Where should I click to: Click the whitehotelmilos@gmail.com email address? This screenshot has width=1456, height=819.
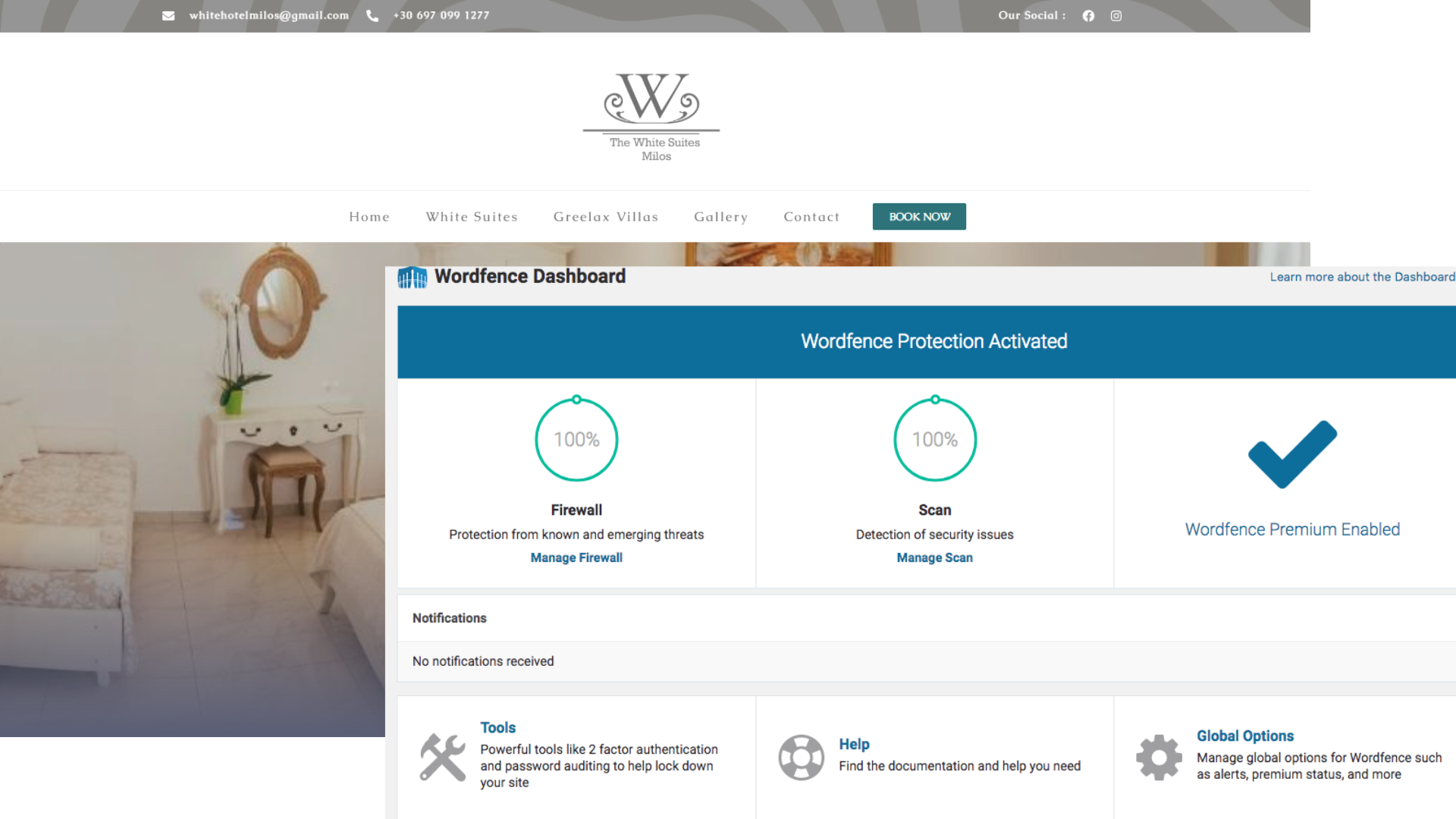click(x=269, y=15)
